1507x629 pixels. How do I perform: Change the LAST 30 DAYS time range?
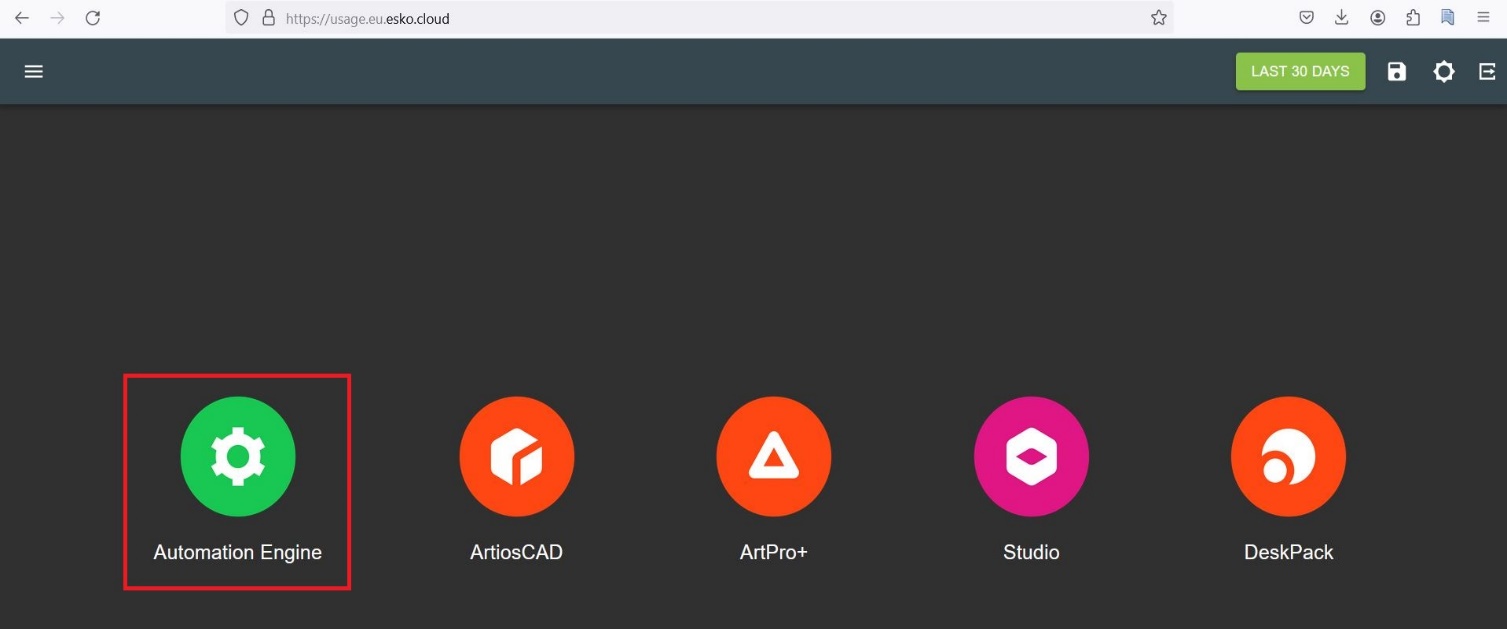(x=1300, y=71)
